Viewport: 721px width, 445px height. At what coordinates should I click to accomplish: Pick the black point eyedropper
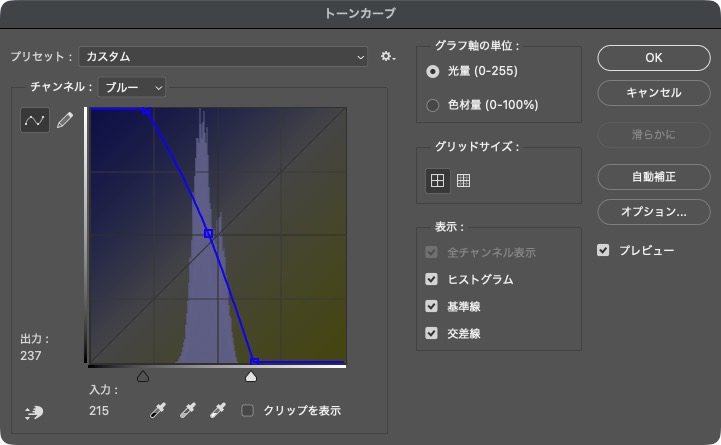tap(158, 410)
